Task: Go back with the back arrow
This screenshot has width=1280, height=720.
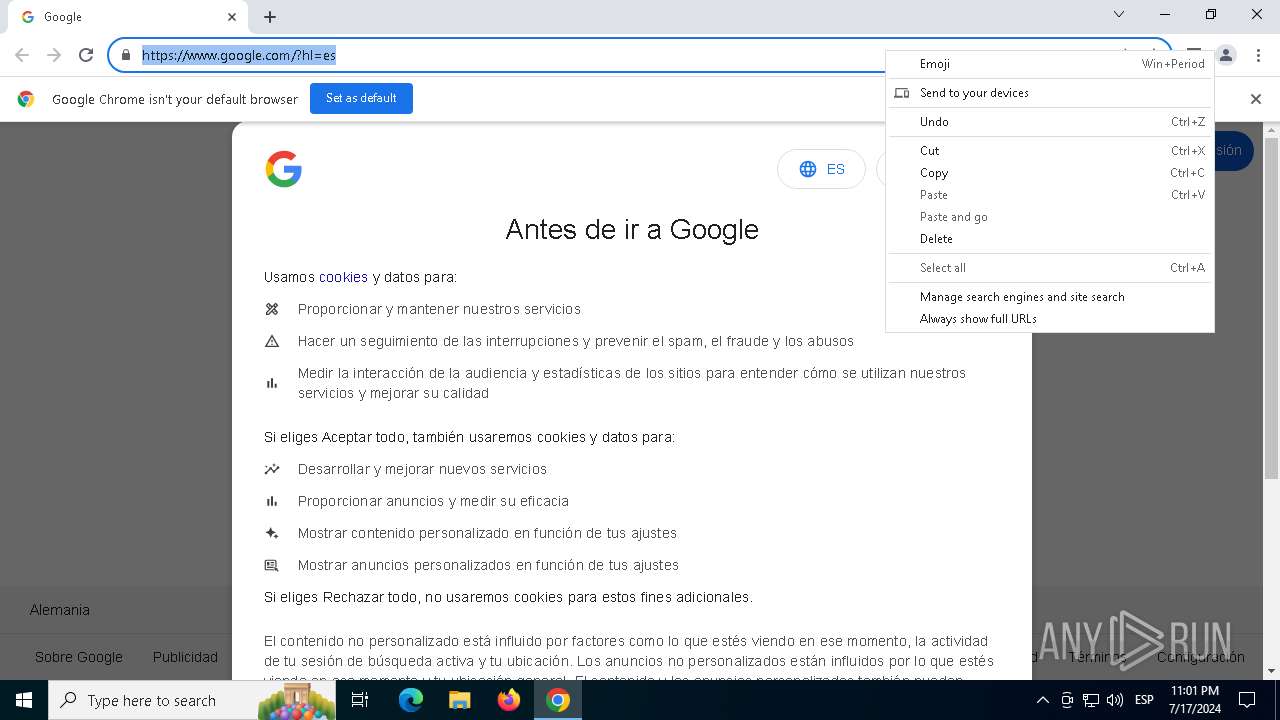Action: click(x=22, y=55)
